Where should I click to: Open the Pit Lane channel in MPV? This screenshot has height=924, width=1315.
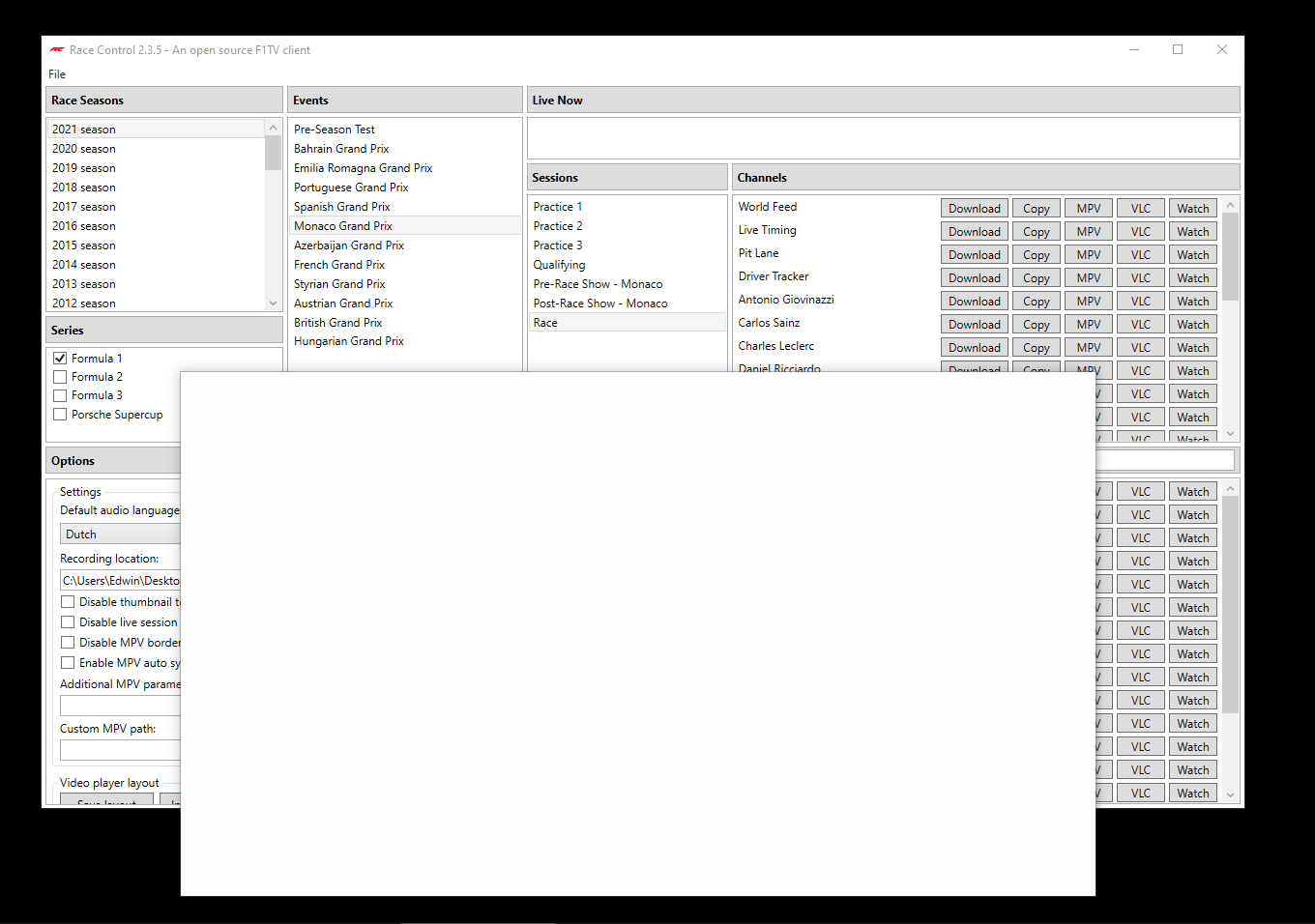[x=1088, y=253]
